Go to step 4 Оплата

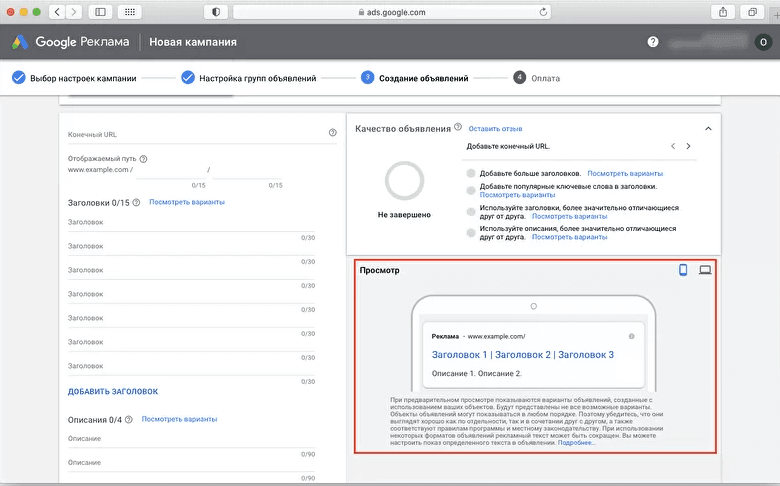click(537, 78)
